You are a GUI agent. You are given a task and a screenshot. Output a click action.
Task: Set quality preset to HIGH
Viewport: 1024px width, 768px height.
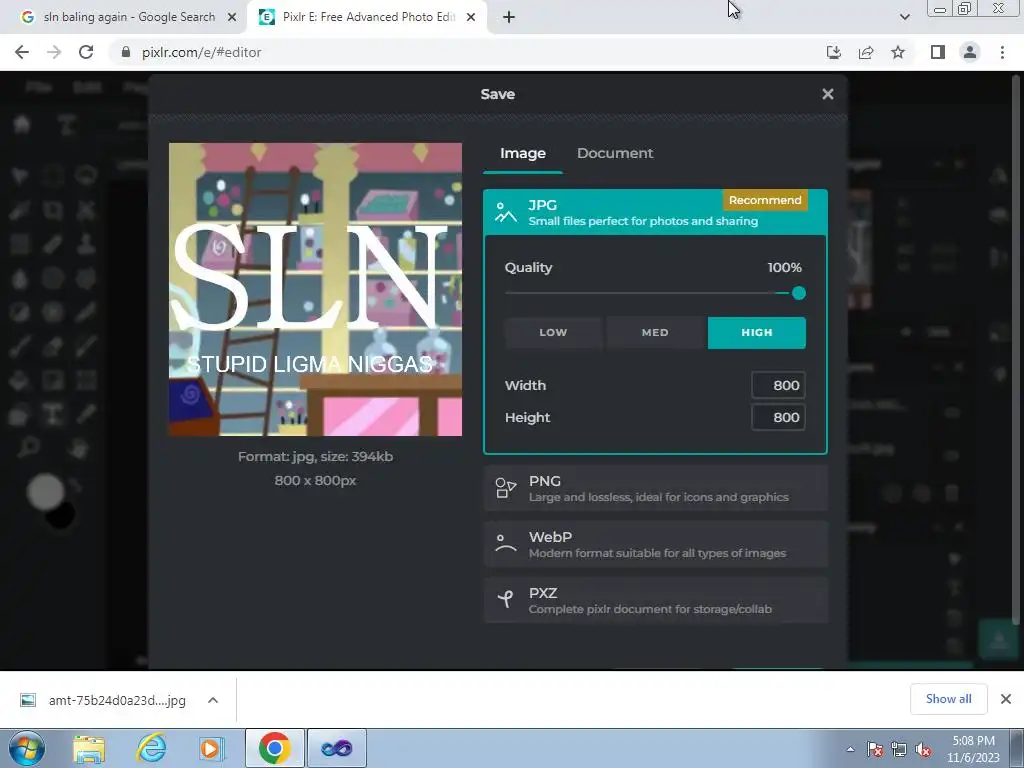[756, 332]
